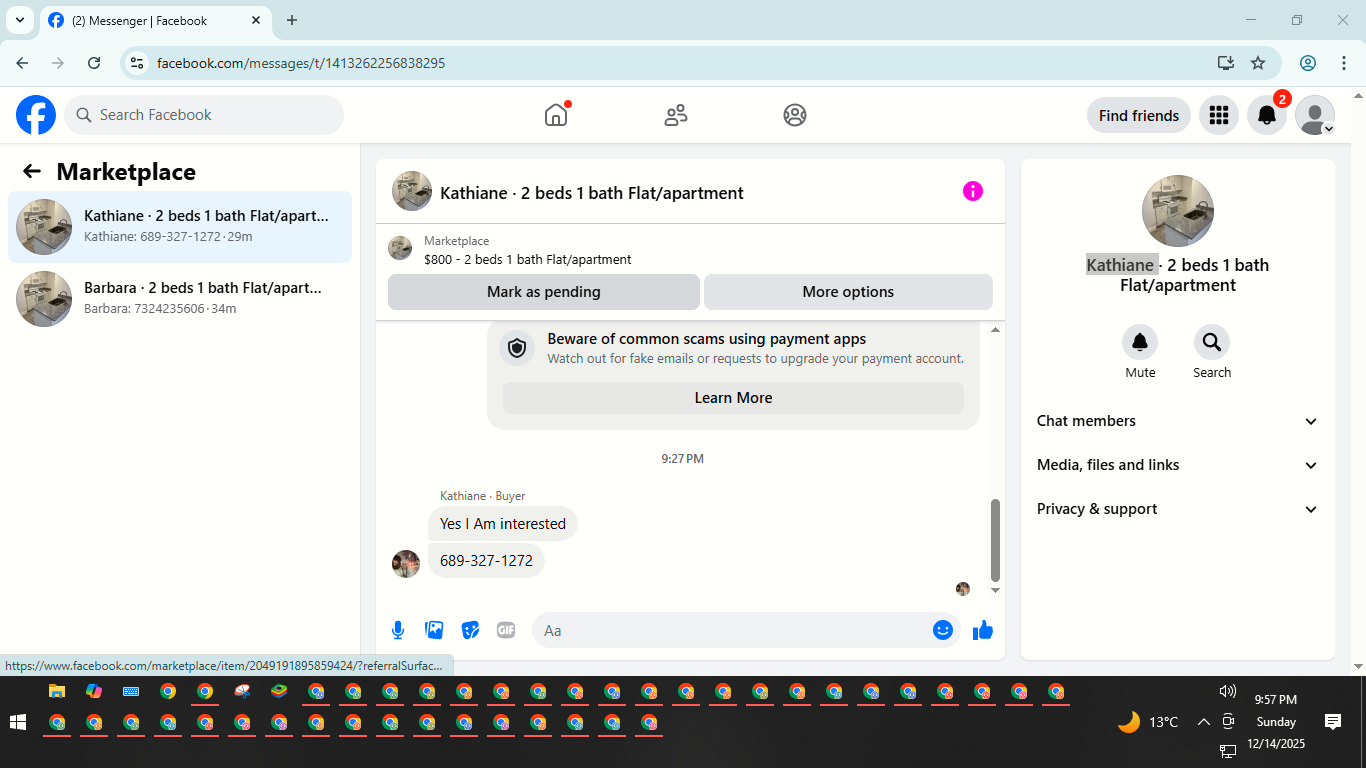Open the Facebook menu grid icon

(x=1218, y=115)
